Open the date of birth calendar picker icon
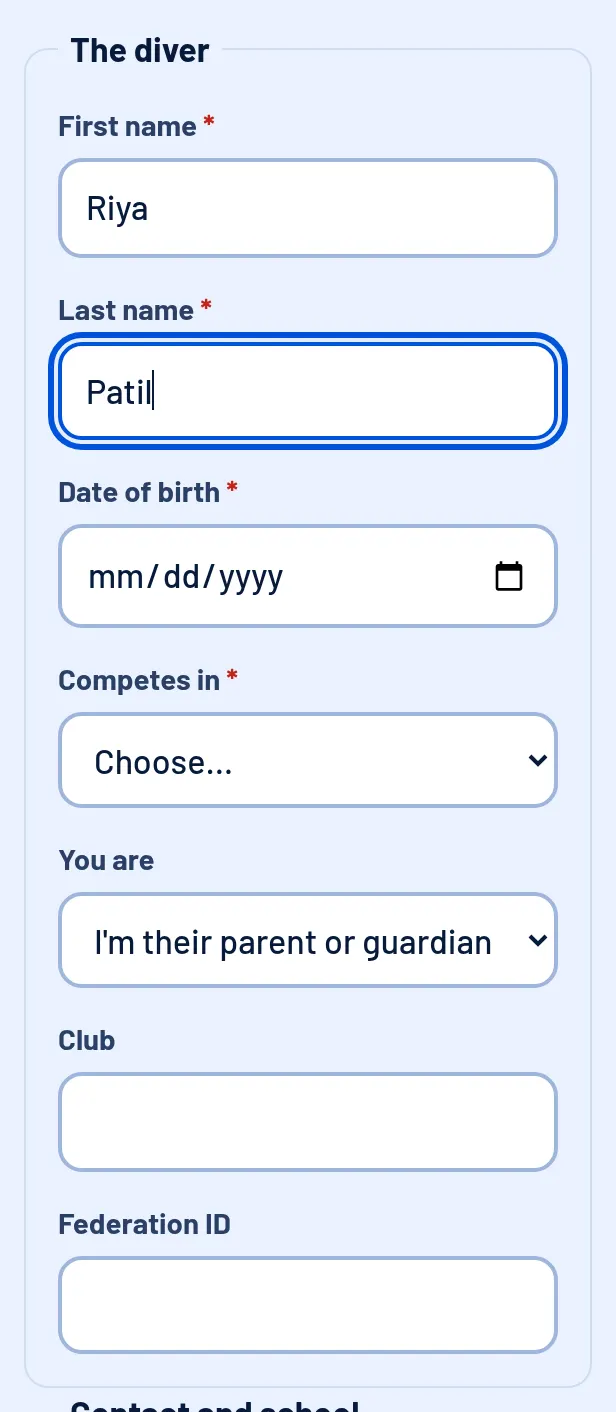Image resolution: width=616 pixels, height=1412 pixels. pos(509,576)
